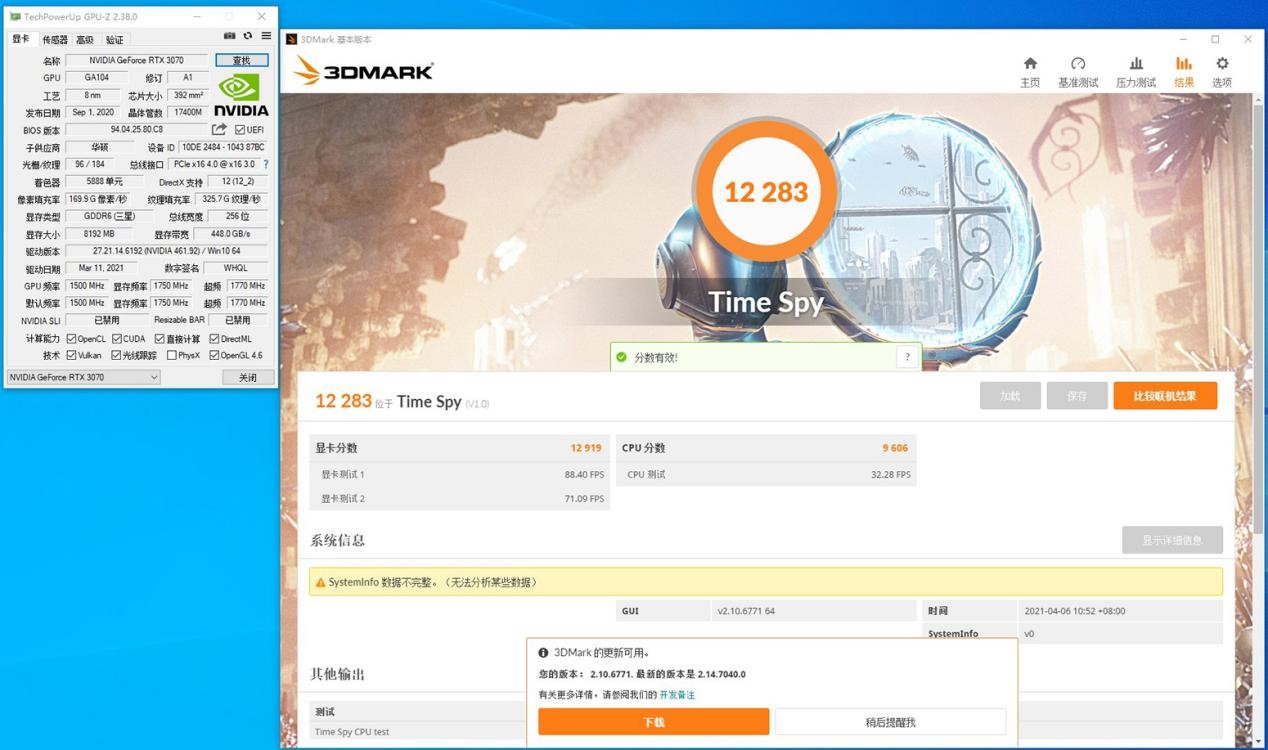
Task: Open the NVIDIA GeForce RTX 3070 dropdown
Action: [83, 377]
